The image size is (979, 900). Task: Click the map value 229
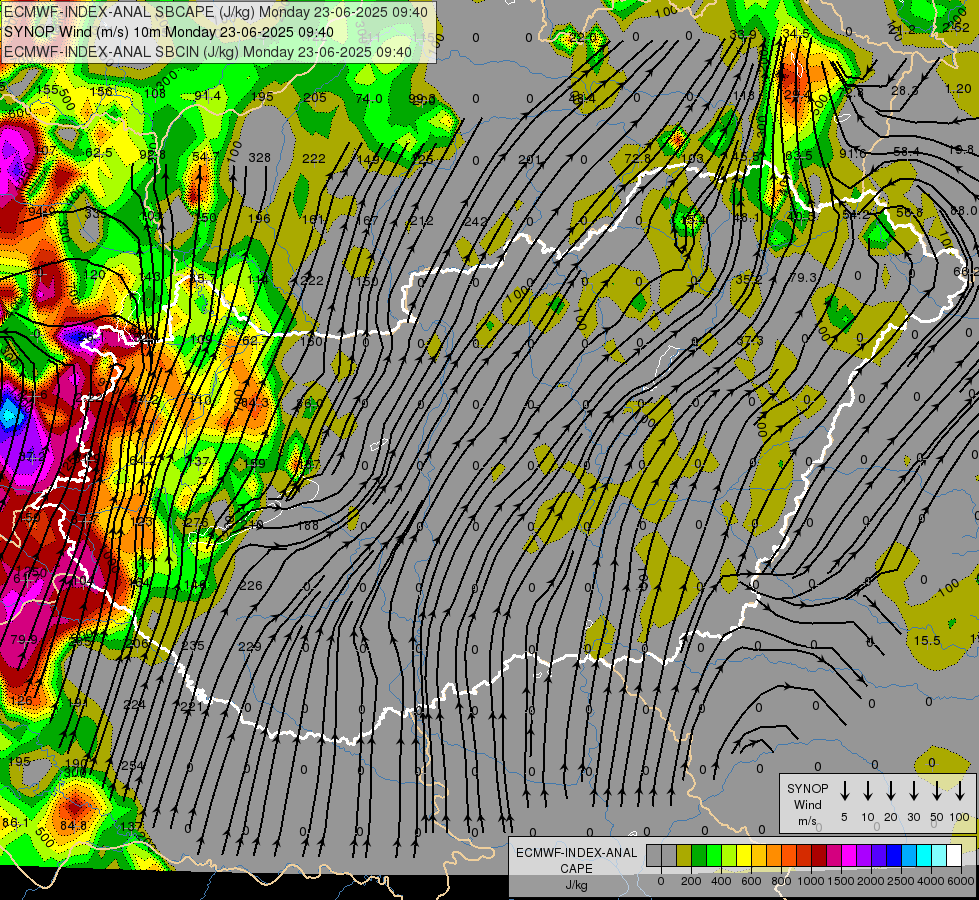250,646
